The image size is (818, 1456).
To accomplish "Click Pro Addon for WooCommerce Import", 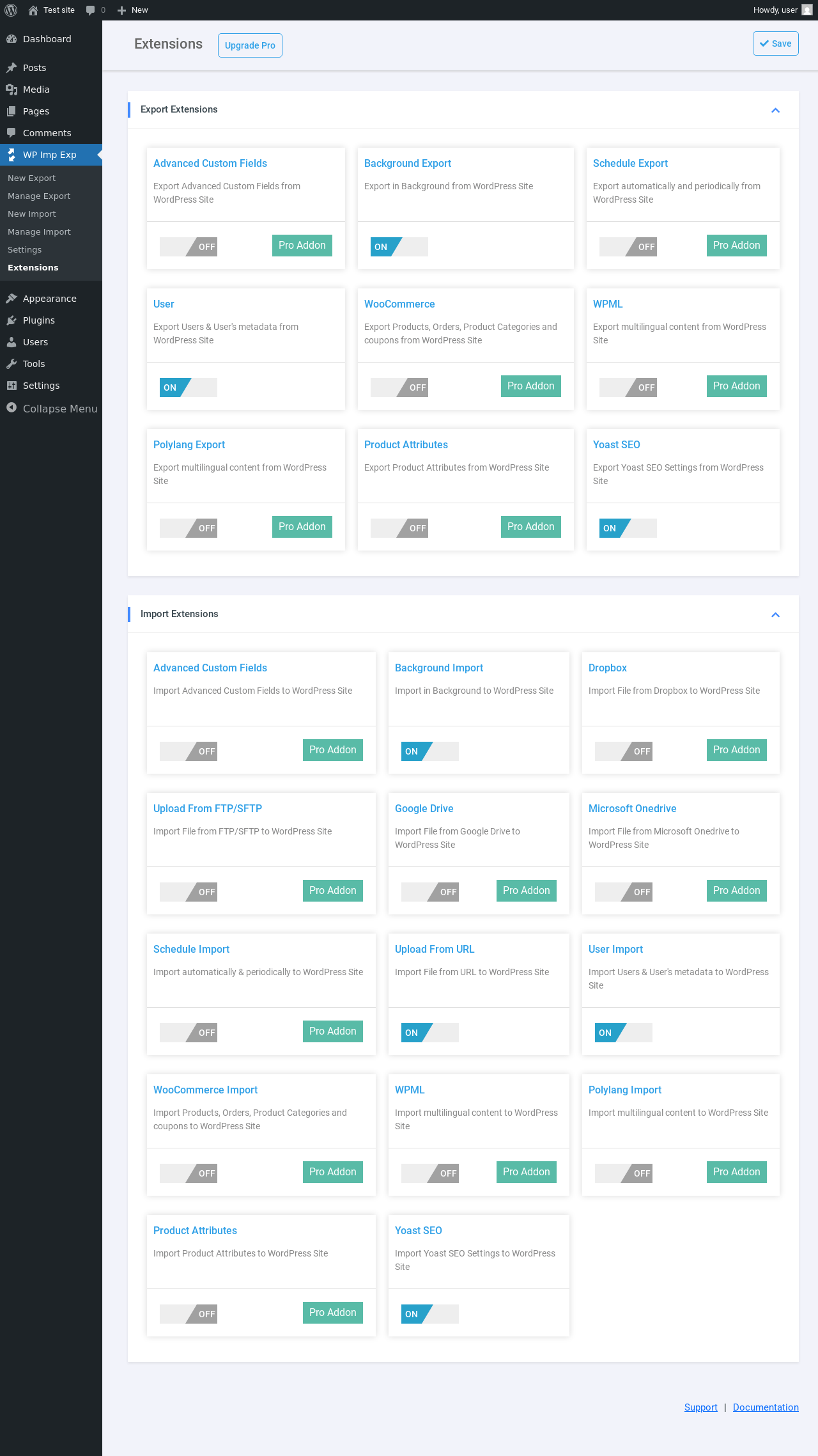I will click(333, 1172).
